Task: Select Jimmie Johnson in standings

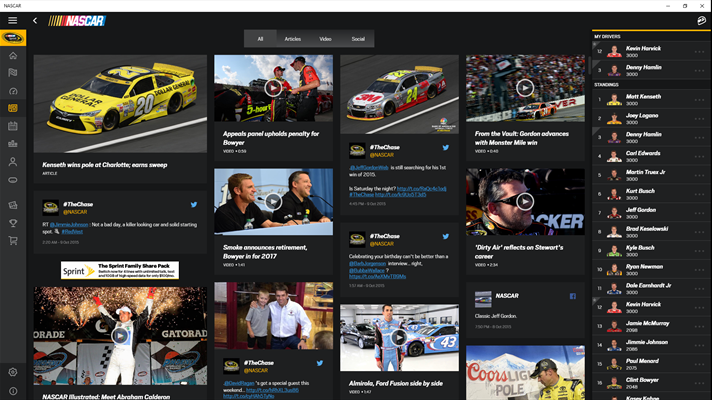Action: click(651, 345)
